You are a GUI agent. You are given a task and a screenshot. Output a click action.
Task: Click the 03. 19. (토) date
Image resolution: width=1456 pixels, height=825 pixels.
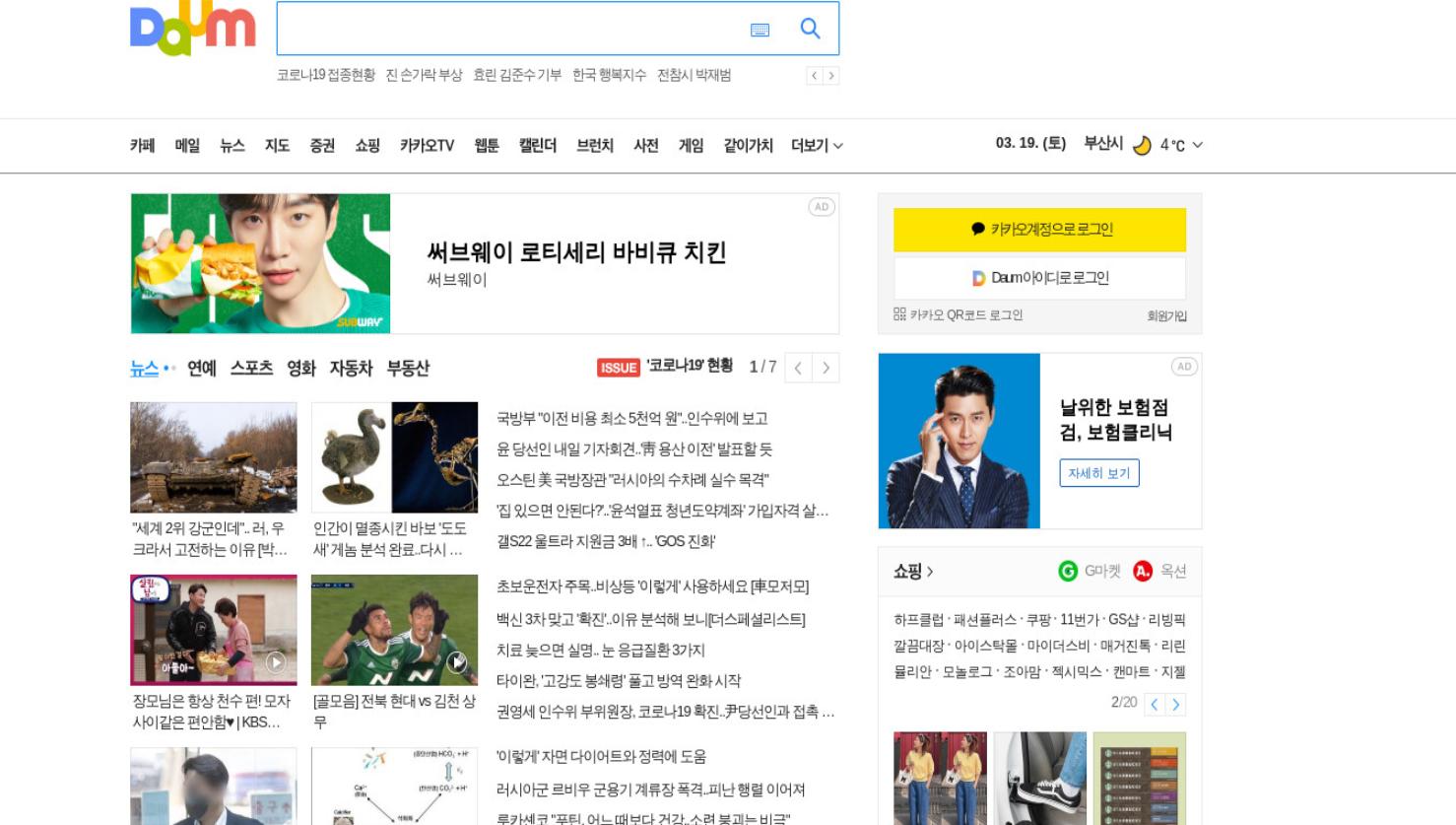click(x=1030, y=144)
